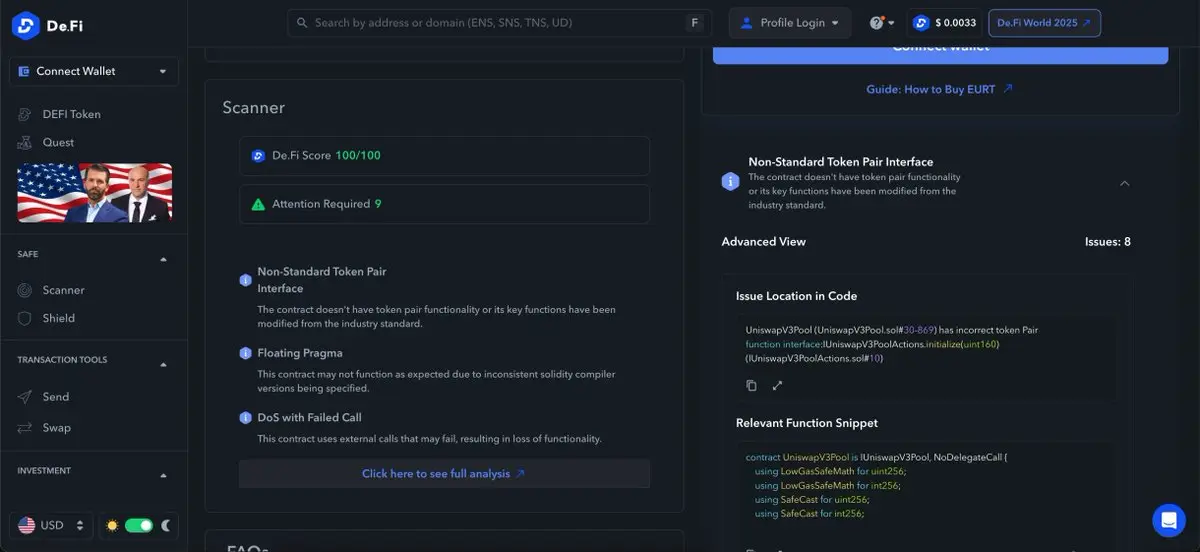The width and height of the screenshot is (1200, 552).
Task: Open Send tool
Action: click(x=55, y=397)
